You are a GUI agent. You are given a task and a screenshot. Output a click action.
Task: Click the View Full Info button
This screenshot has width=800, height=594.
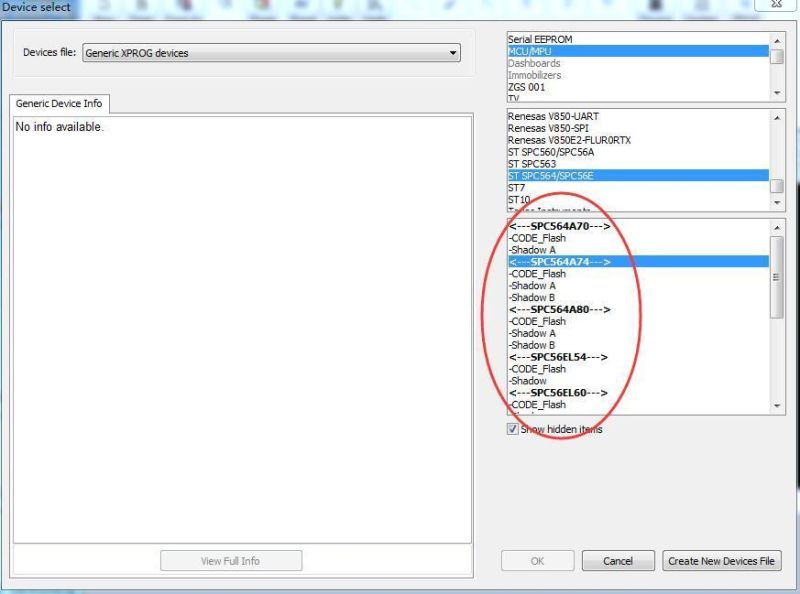coord(231,561)
